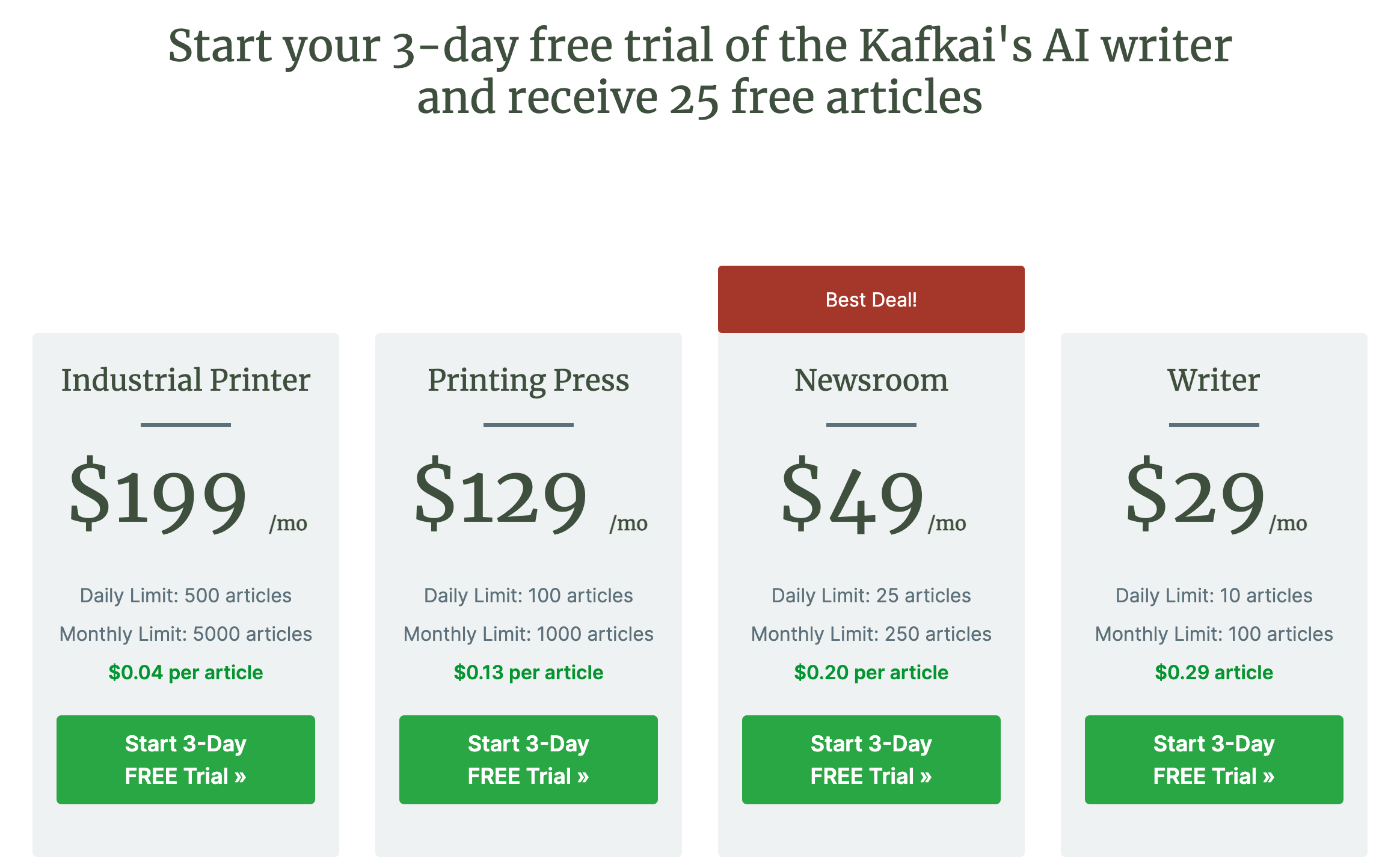
Task: Start free trial for Industrial Printer plan
Action: point(185,759)
